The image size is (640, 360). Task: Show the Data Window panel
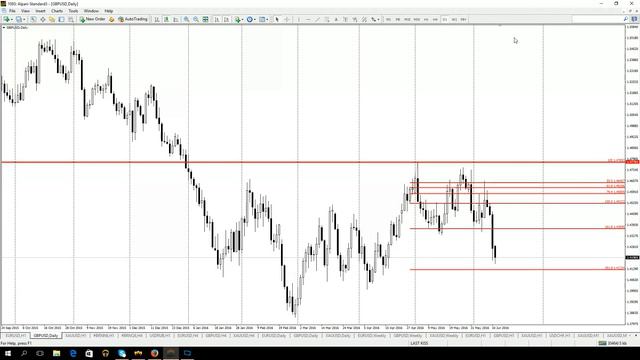coord(42,19)
